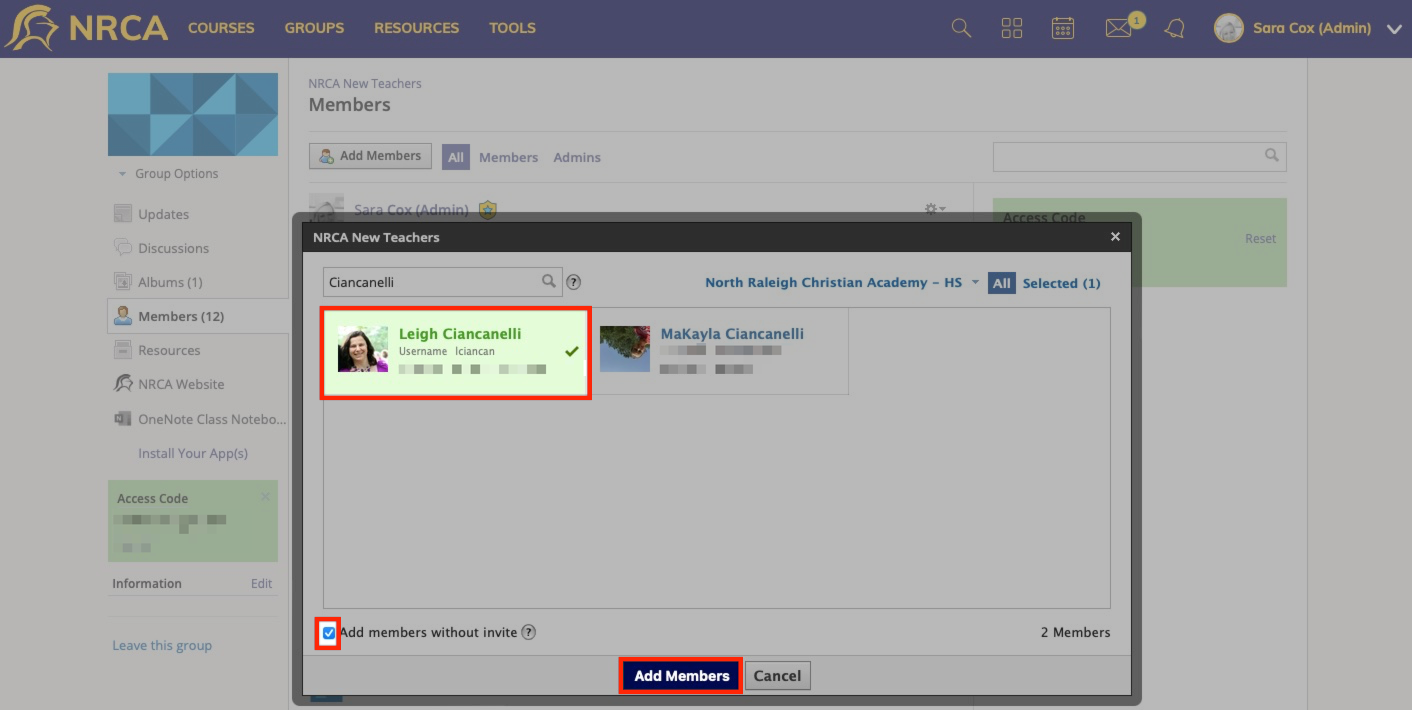The image size is (1412, 710).
Task: Cancel the add members dialog
Action: tap(777, 676)
